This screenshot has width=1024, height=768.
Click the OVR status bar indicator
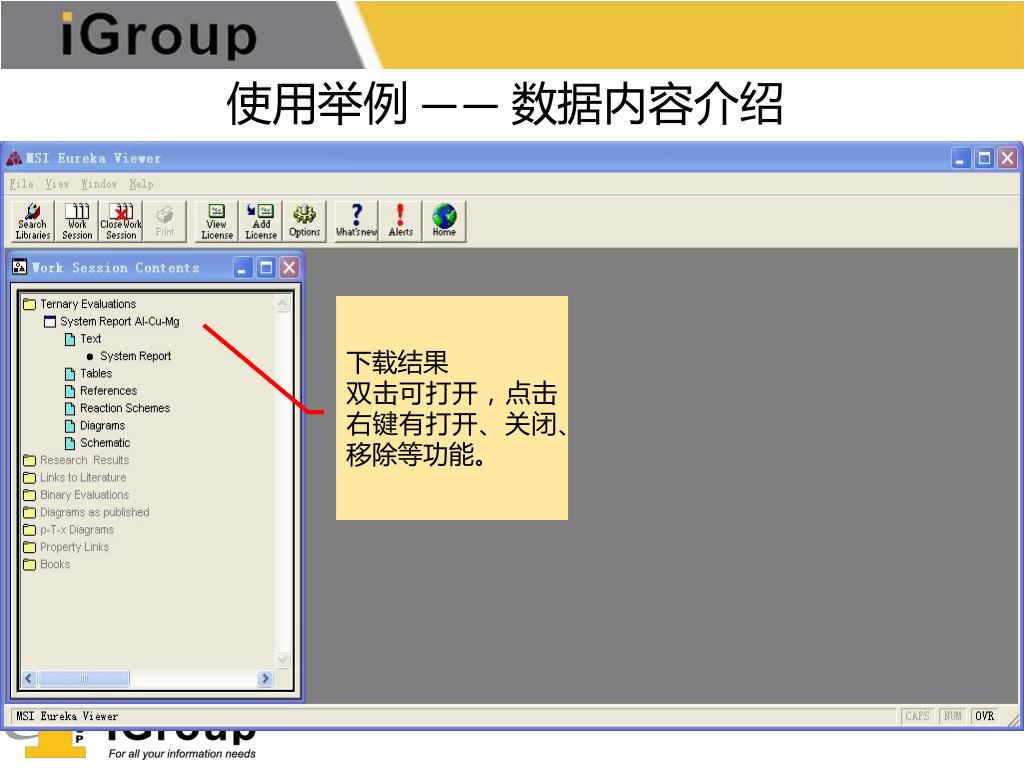[984, 716]
